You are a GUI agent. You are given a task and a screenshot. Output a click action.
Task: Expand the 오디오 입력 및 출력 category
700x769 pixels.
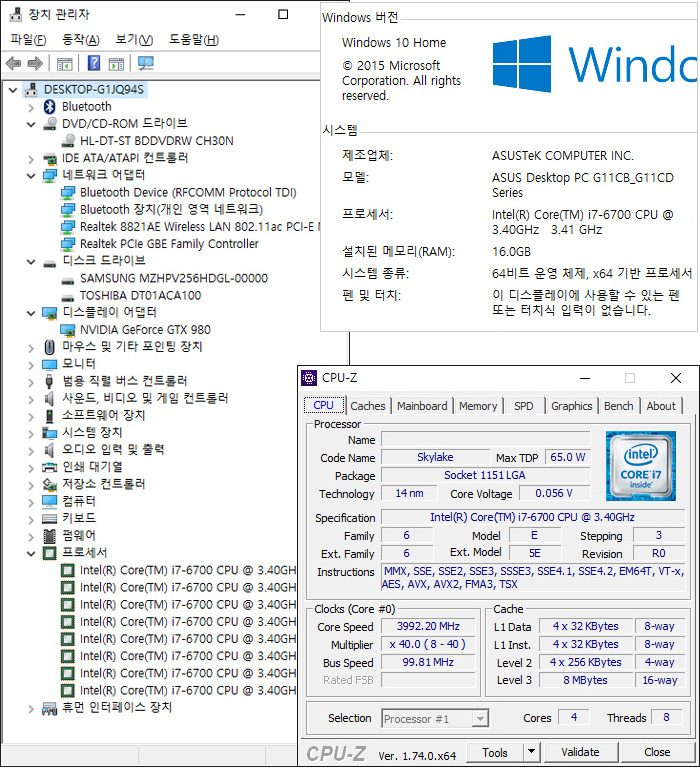click(x=31, y=451)
